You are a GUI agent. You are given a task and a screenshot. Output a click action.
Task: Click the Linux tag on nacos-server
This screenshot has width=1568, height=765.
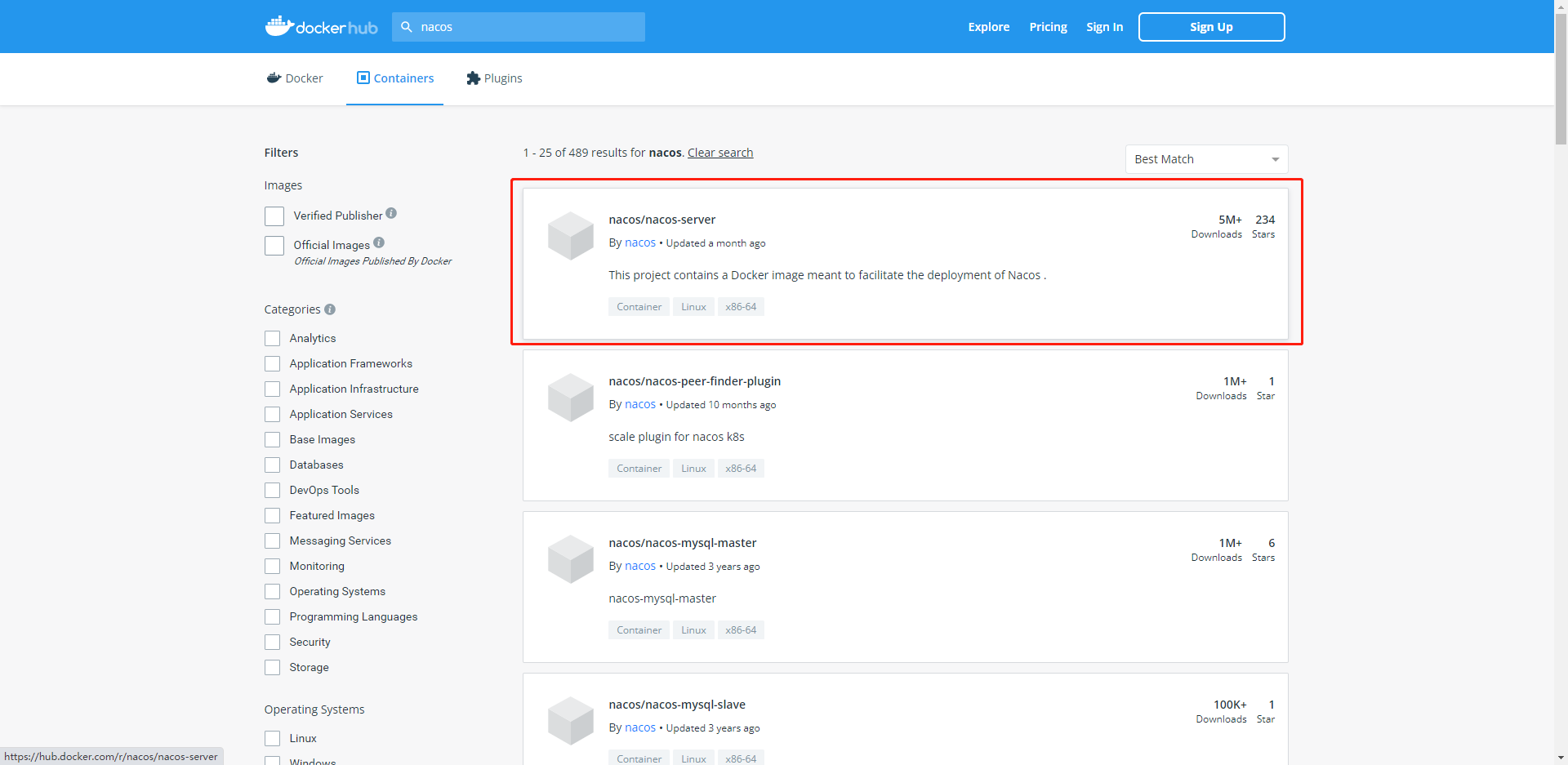pyautogui.click(x=693, y=307)
